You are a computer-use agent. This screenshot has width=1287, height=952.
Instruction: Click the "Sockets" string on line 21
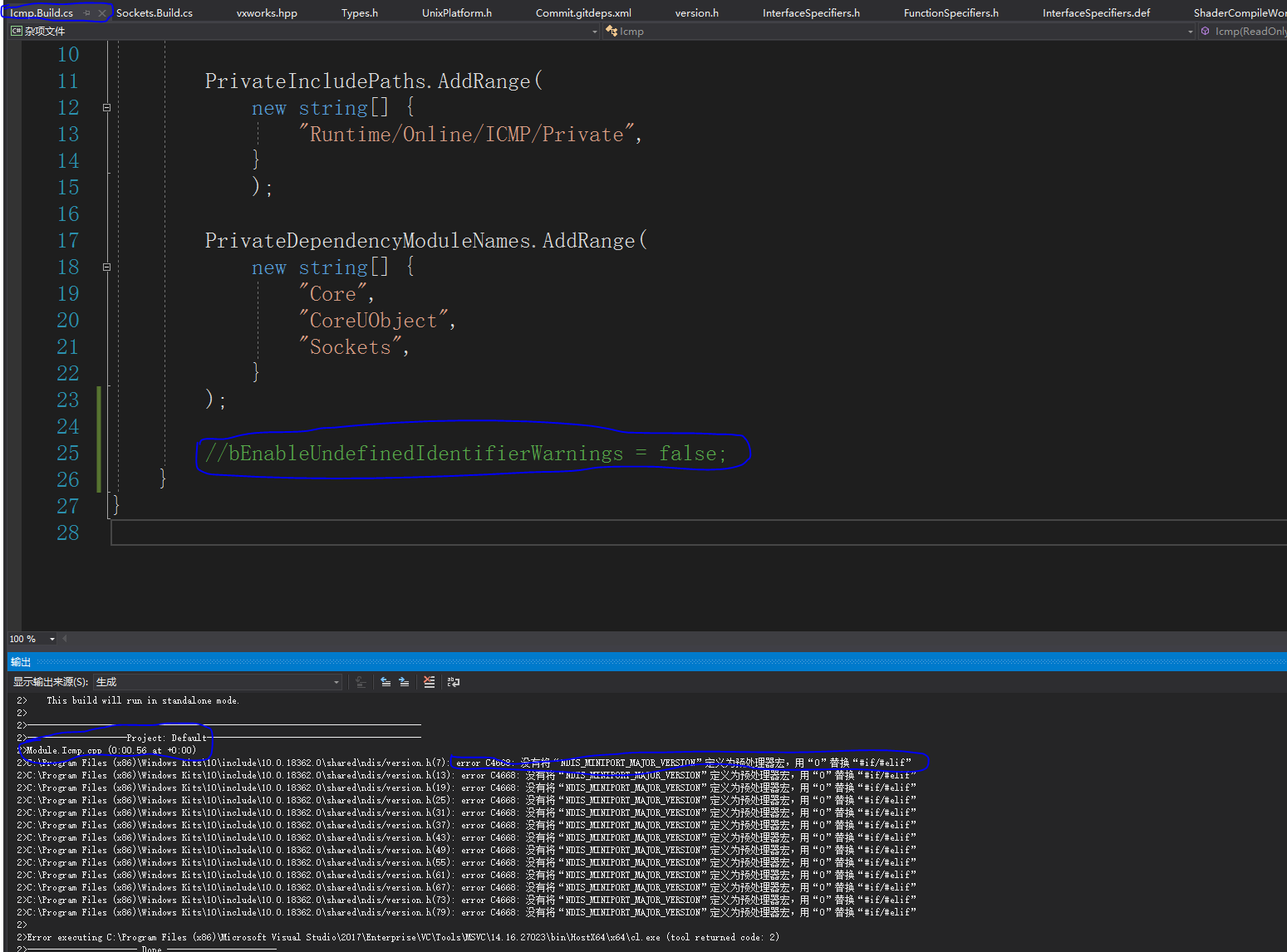(x=351, y=346)
